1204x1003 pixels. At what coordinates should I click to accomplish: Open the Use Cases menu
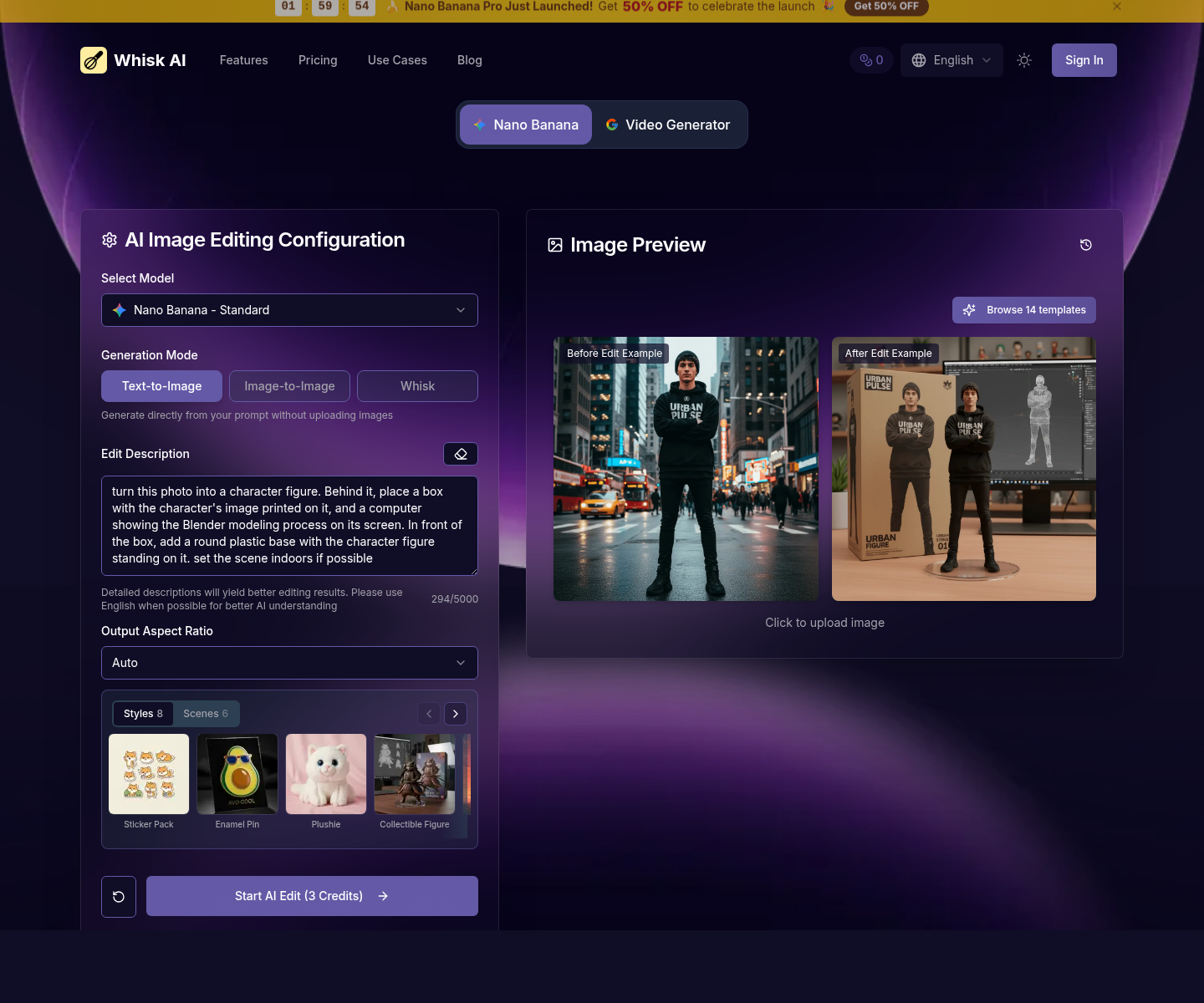pyautogui.click(x=397, y=60)
